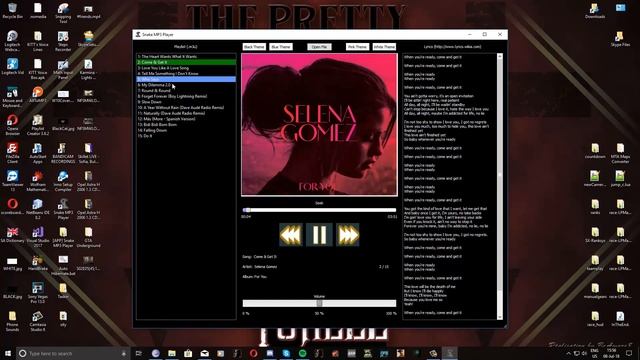Open Opera from the taskbar

253,353
